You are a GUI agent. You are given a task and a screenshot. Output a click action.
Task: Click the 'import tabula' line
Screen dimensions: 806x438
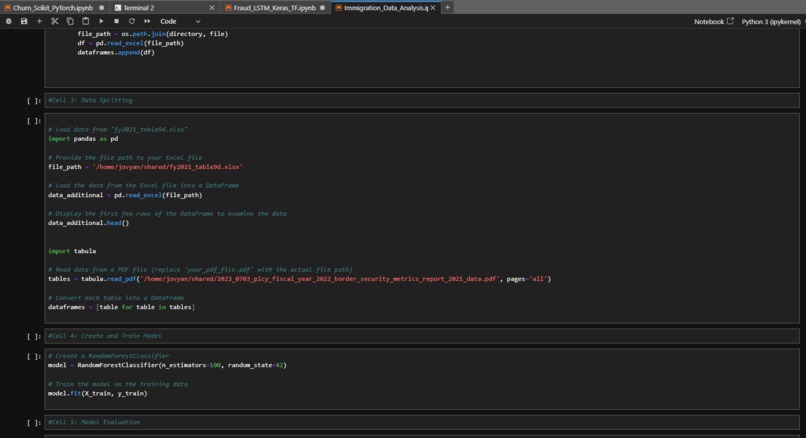(72, 251)
